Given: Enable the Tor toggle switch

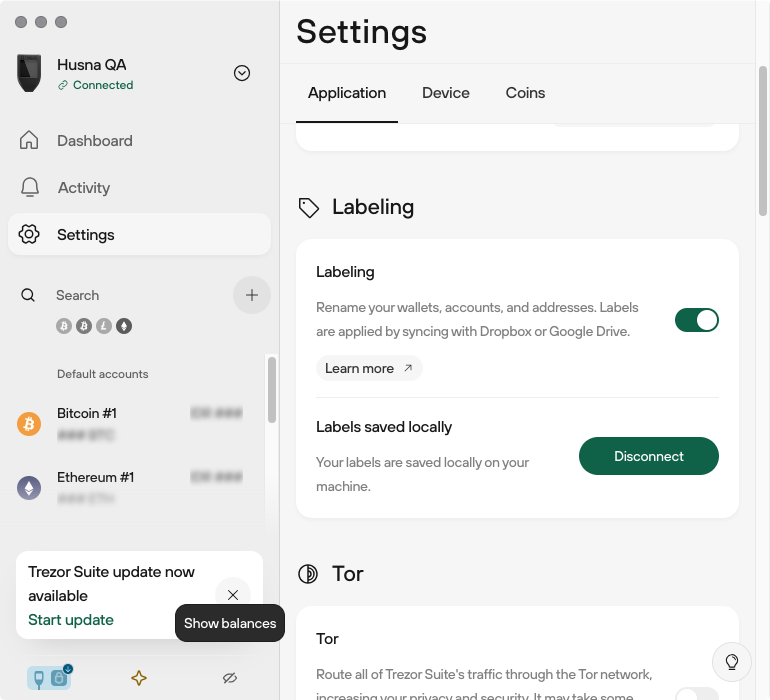Looking at the screenshot, I should click(x=696, y=695).
